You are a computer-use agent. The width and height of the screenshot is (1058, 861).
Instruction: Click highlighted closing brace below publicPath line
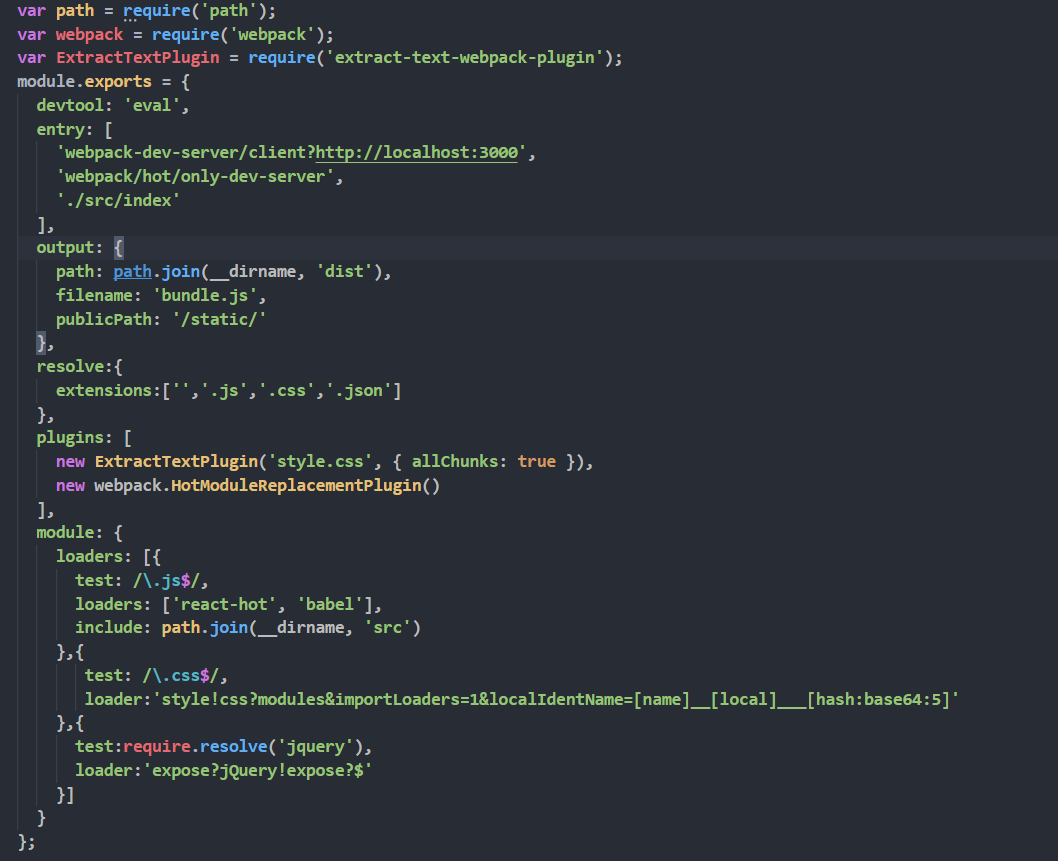tap(41, 342)
